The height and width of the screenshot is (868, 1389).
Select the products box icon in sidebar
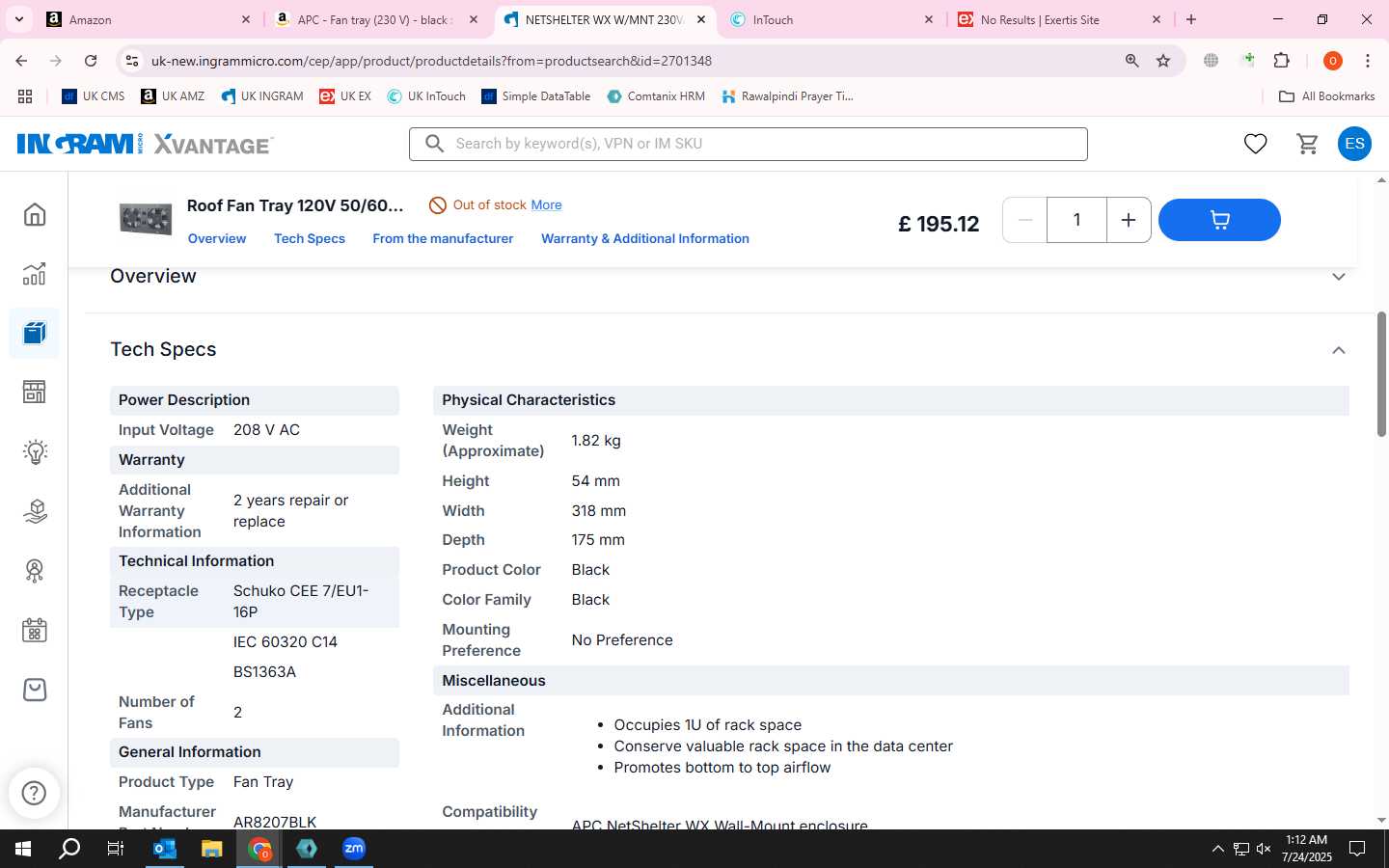(35, 334)
